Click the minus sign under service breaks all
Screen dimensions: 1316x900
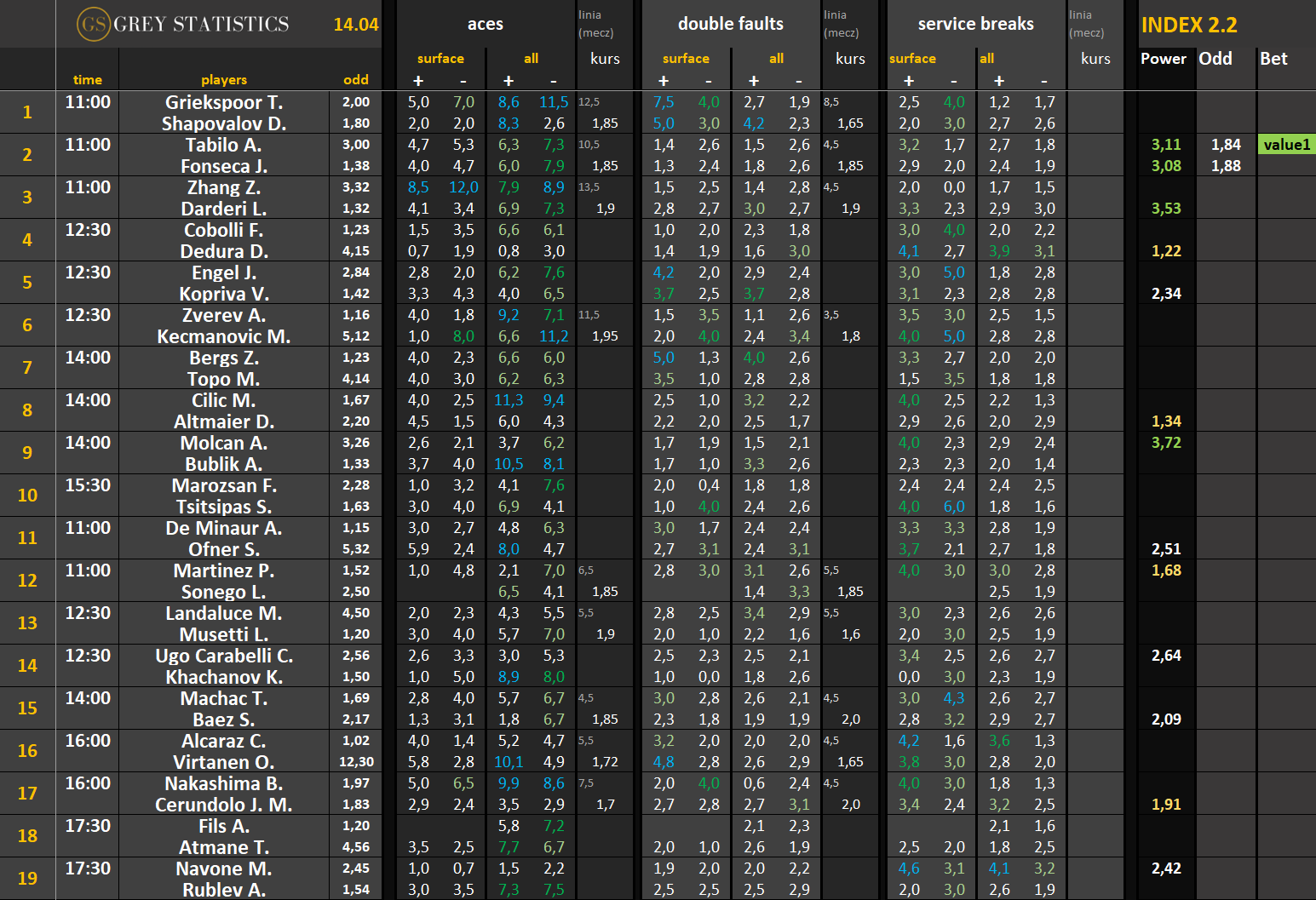coord(1044,81)
